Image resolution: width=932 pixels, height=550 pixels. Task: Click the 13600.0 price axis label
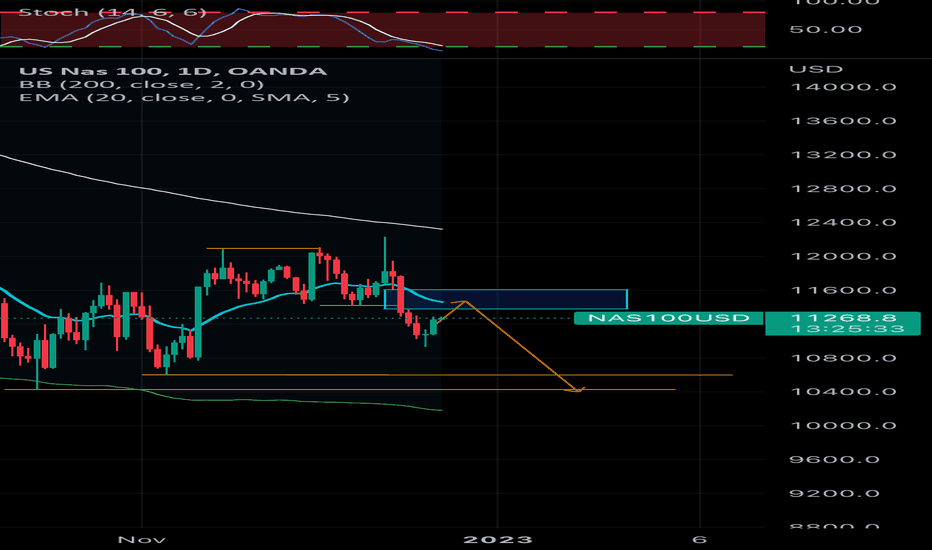843,121
